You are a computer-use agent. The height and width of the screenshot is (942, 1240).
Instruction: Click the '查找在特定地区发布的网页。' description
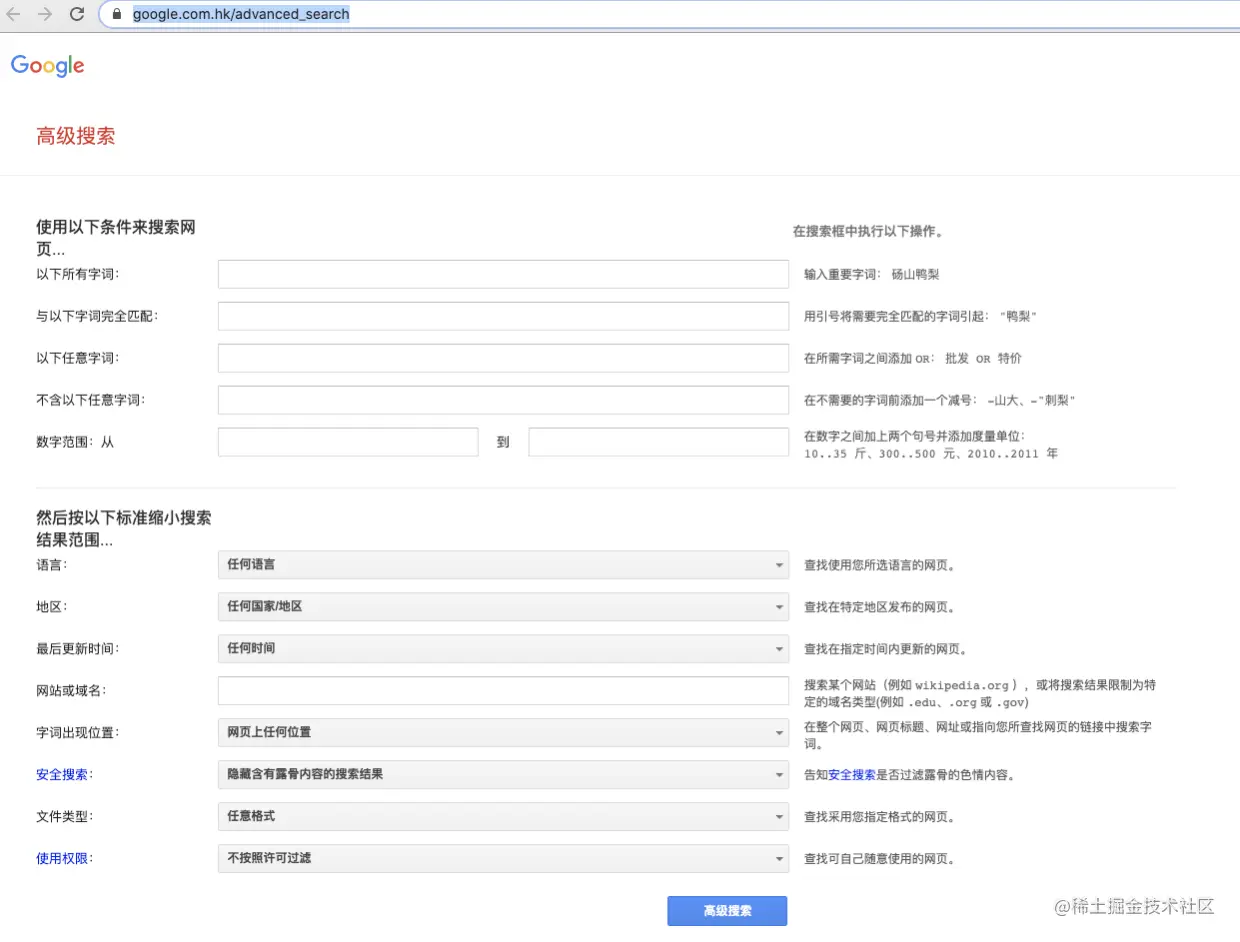(880, 607)
